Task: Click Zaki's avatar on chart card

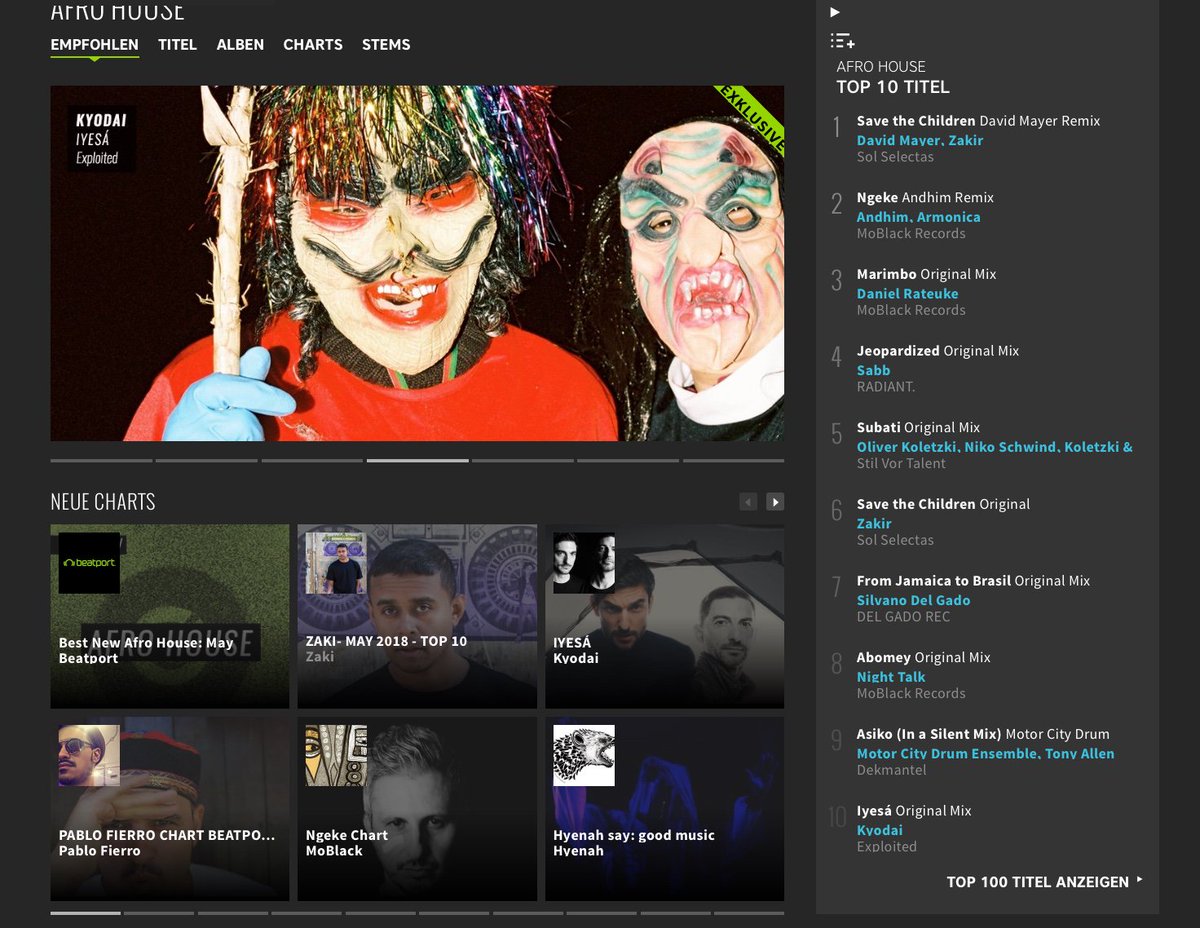Action: [336, 563]
